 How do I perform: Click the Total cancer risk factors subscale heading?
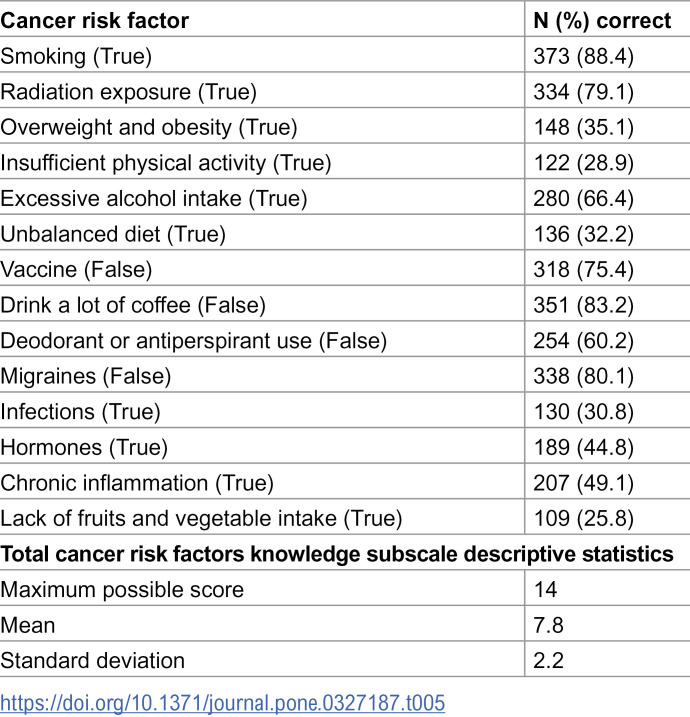coord(337,554)
